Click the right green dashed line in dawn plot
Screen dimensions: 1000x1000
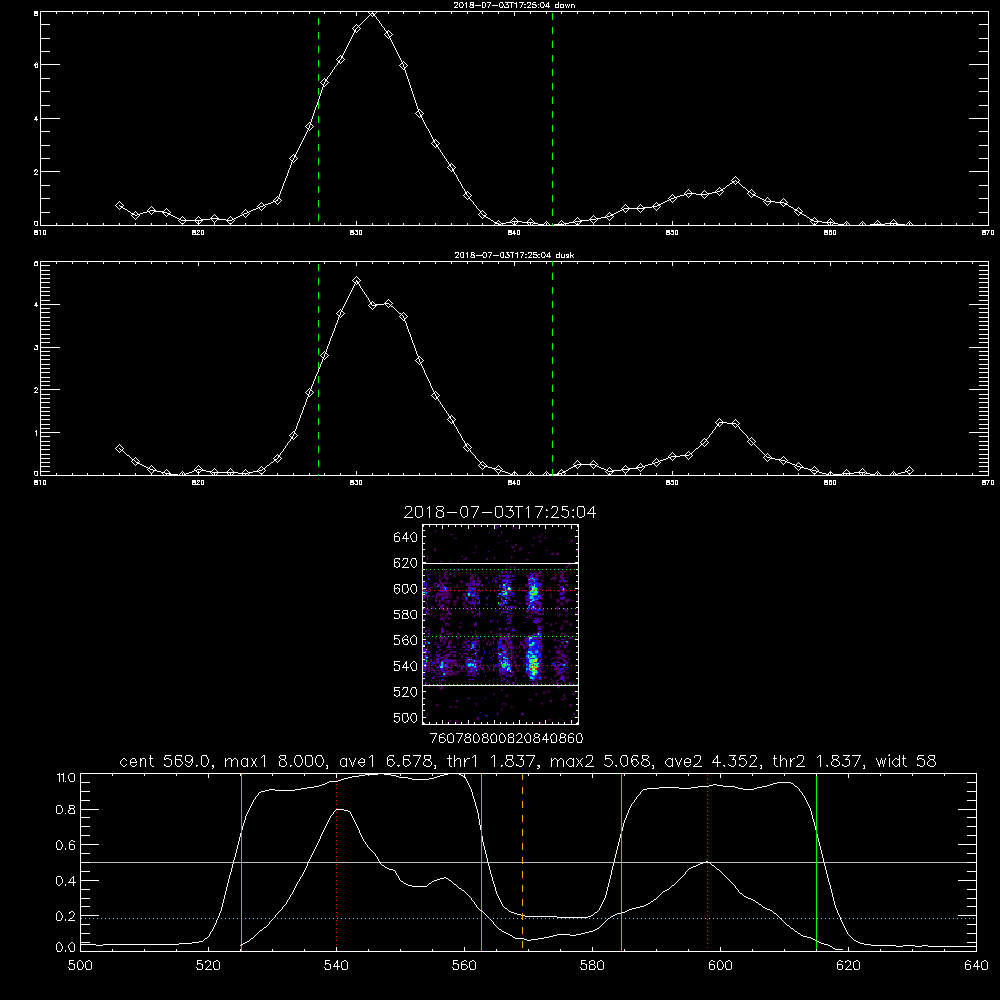pyautogui.click(x=552, y=119)
